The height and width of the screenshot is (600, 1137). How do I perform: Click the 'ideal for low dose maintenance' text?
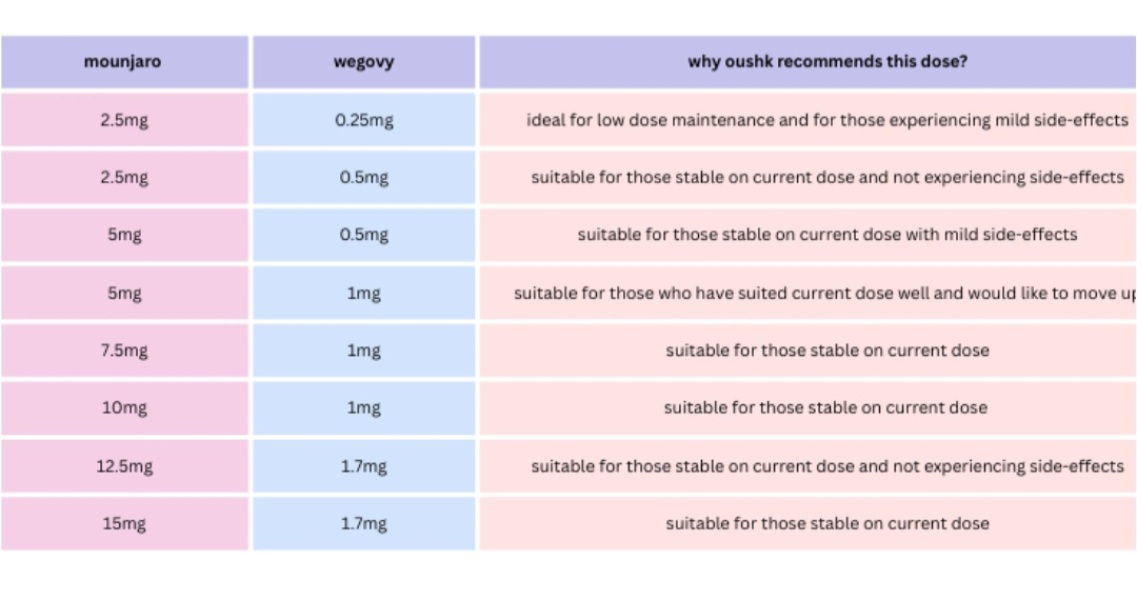coord(827,120)
